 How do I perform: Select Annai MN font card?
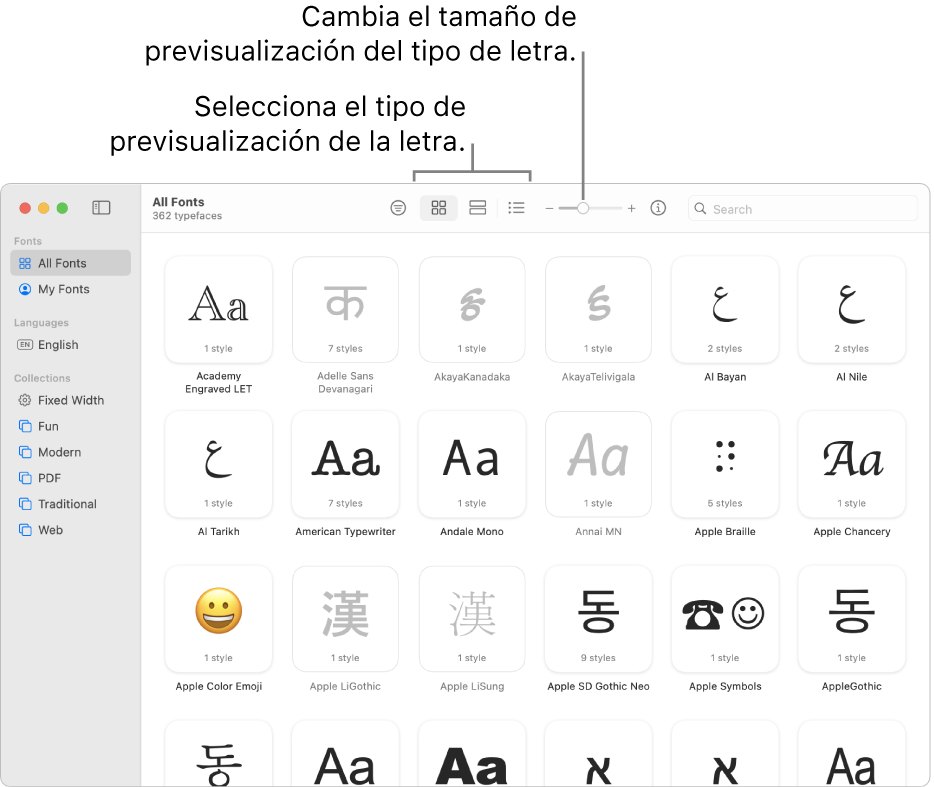pos(598,464)
